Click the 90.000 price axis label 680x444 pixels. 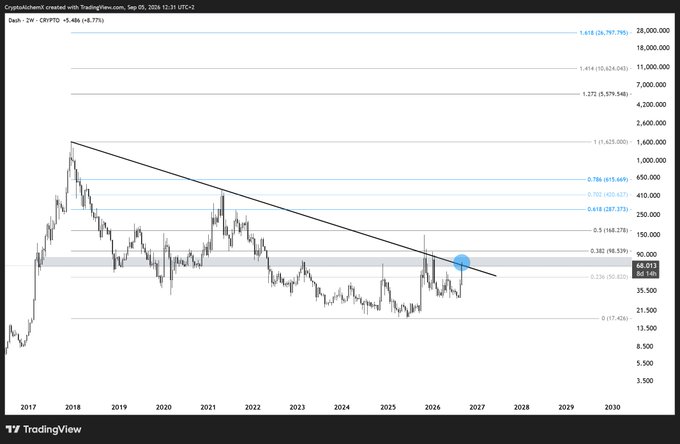tap(647, 255)
